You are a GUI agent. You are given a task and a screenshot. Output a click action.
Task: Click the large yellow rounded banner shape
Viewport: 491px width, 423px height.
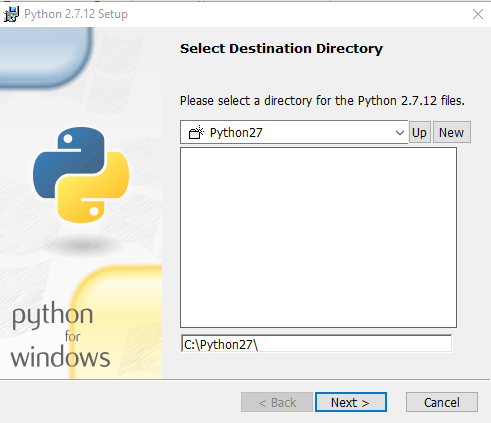pyautogui.click(x=118, y=322)
